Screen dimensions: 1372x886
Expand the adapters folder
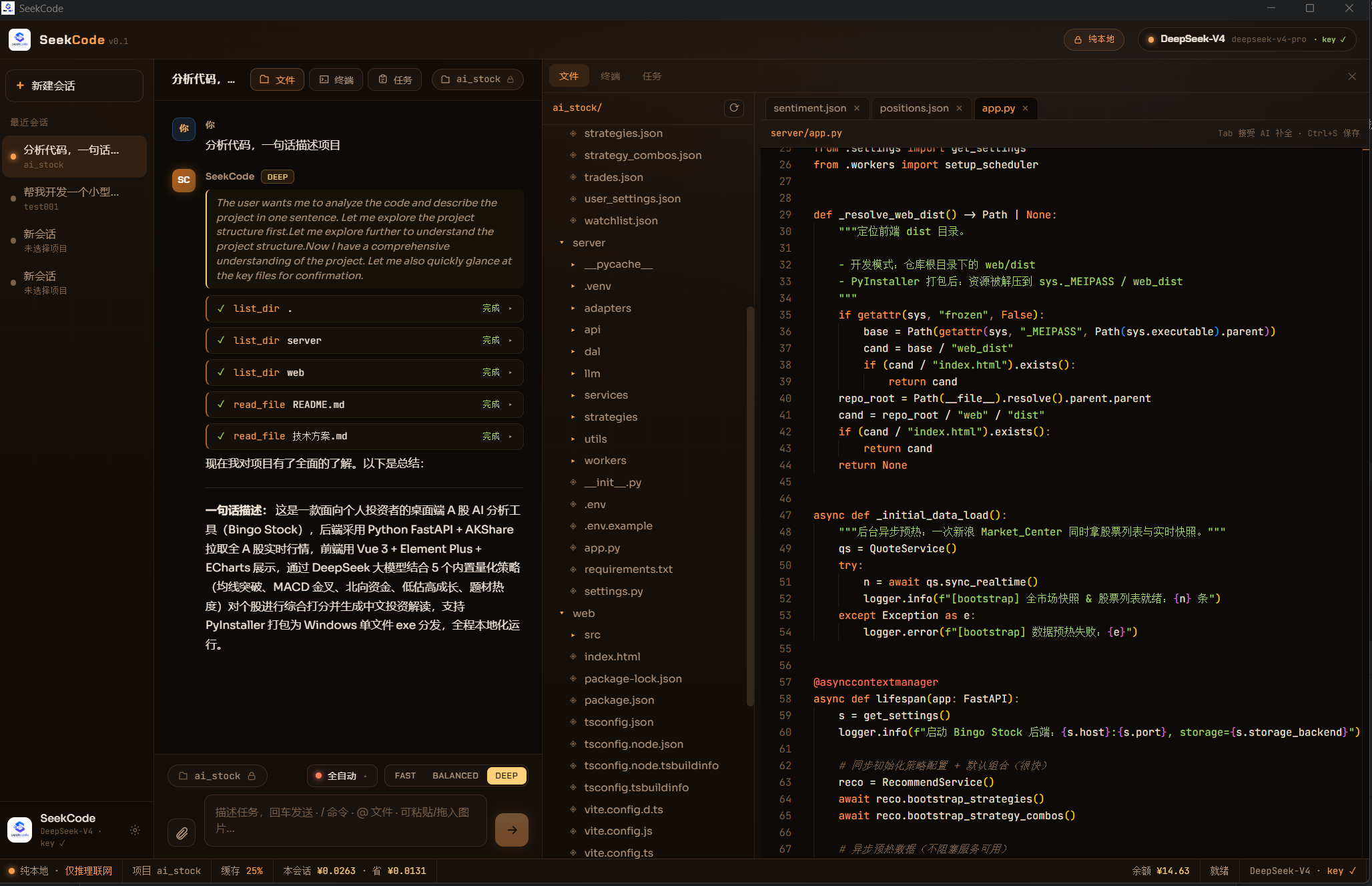point(573,308)
